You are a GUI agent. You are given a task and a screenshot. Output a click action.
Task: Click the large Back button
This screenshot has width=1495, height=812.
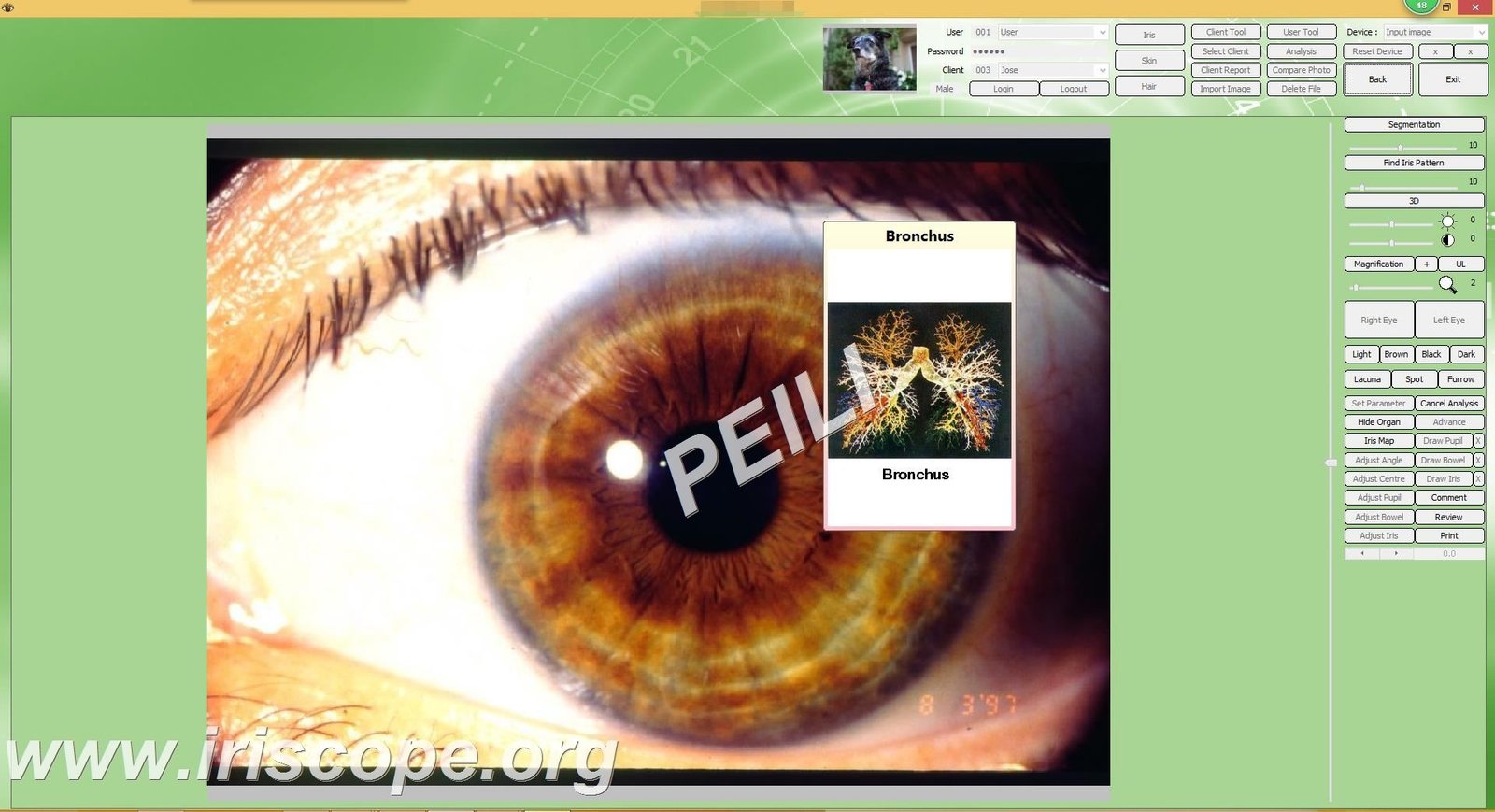[1378, 79]
